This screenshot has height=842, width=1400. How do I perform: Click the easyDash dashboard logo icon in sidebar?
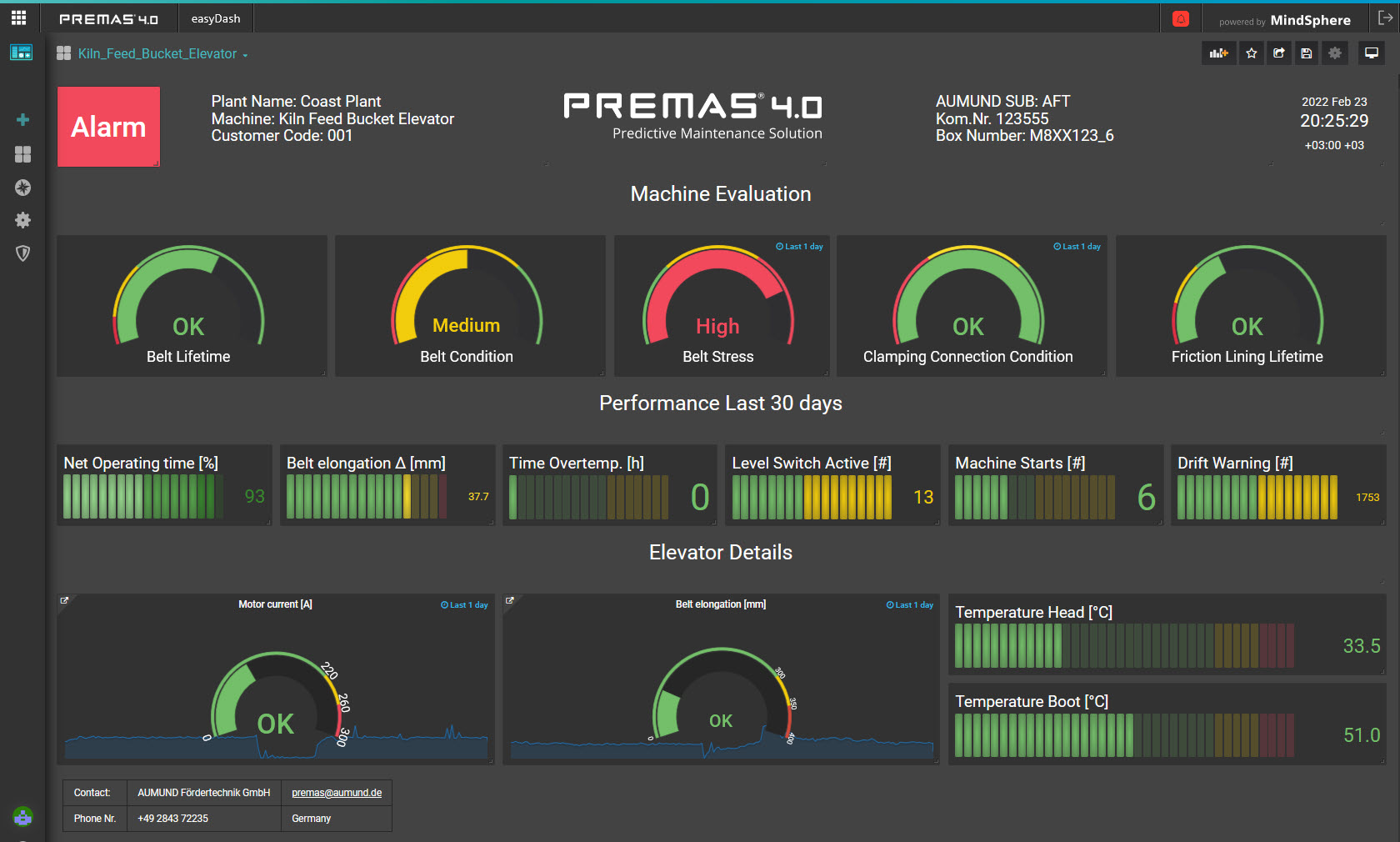point(21,53)
